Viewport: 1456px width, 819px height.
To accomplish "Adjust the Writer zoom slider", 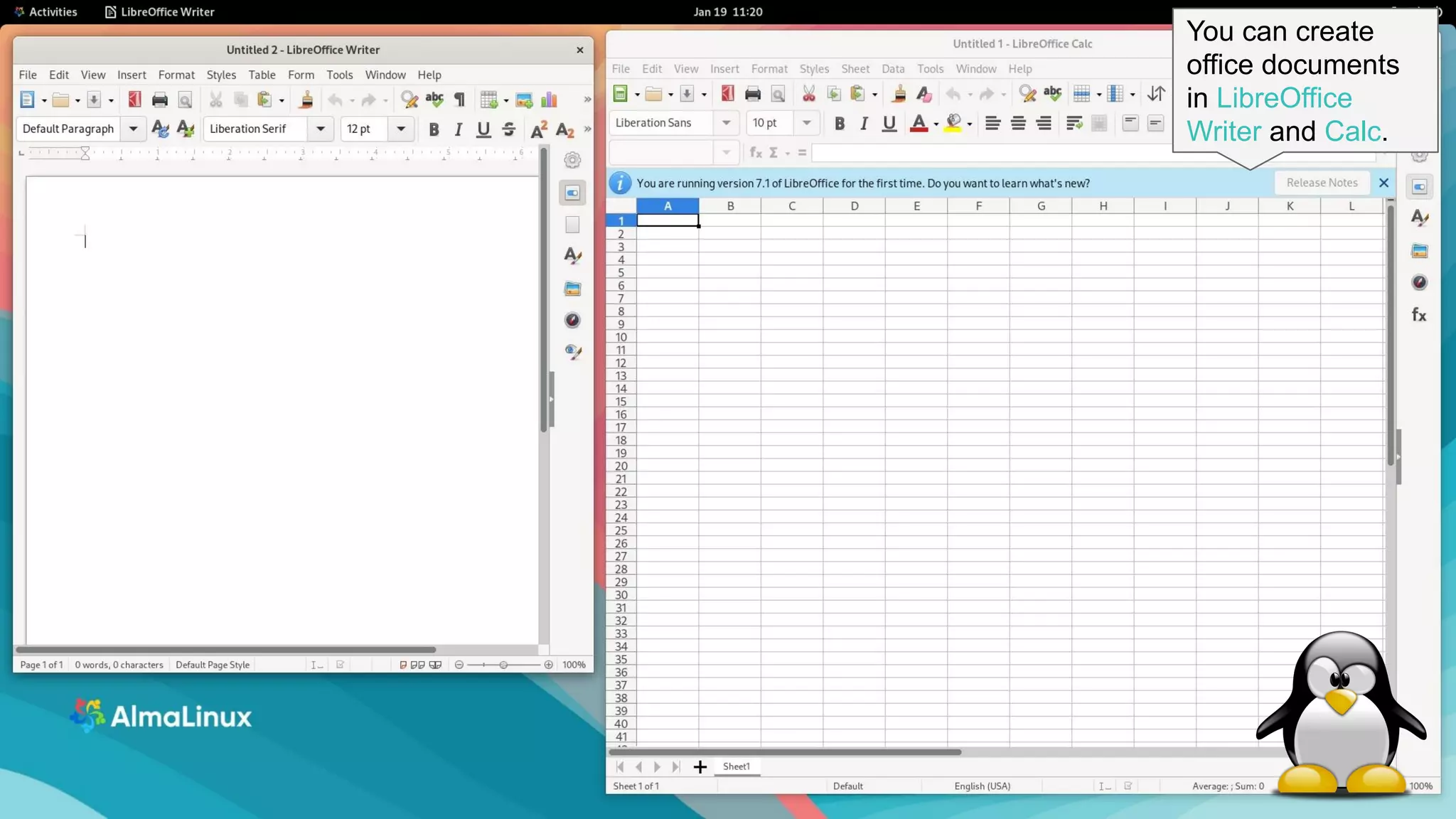I will coord(503,665).
